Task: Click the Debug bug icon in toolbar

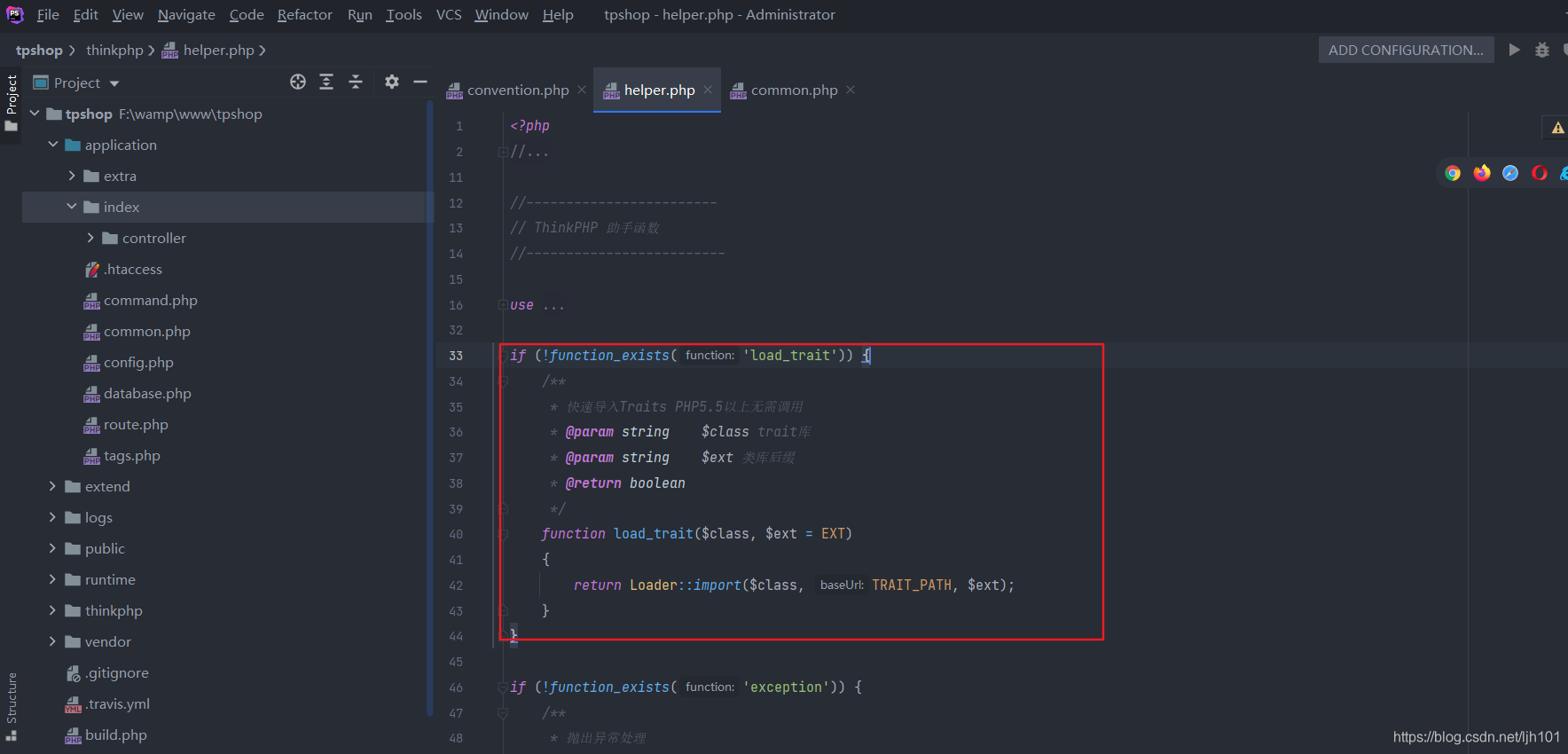Action: [x=1542, y=50]
